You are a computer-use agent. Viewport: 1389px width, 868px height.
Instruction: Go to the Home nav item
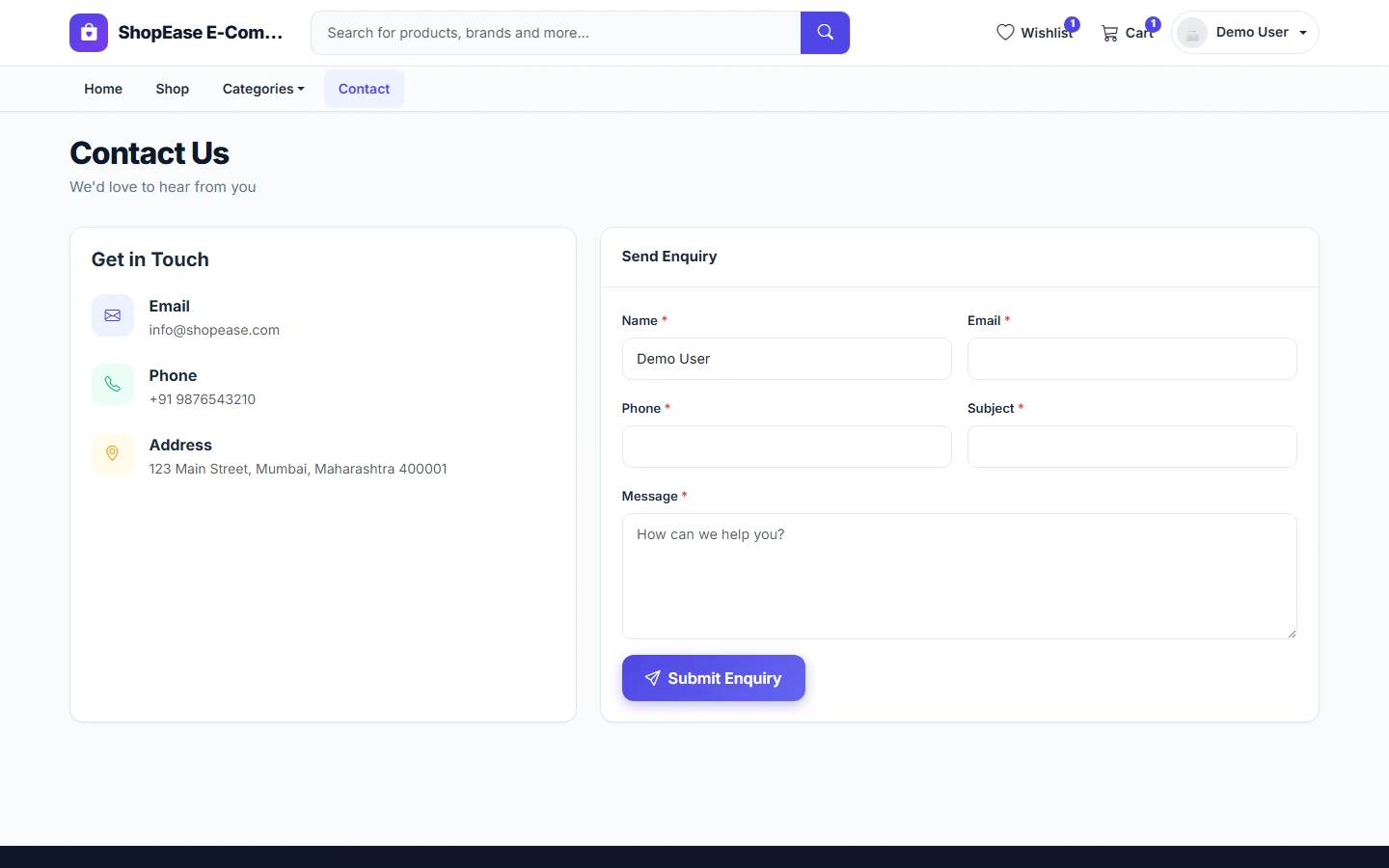103,89
